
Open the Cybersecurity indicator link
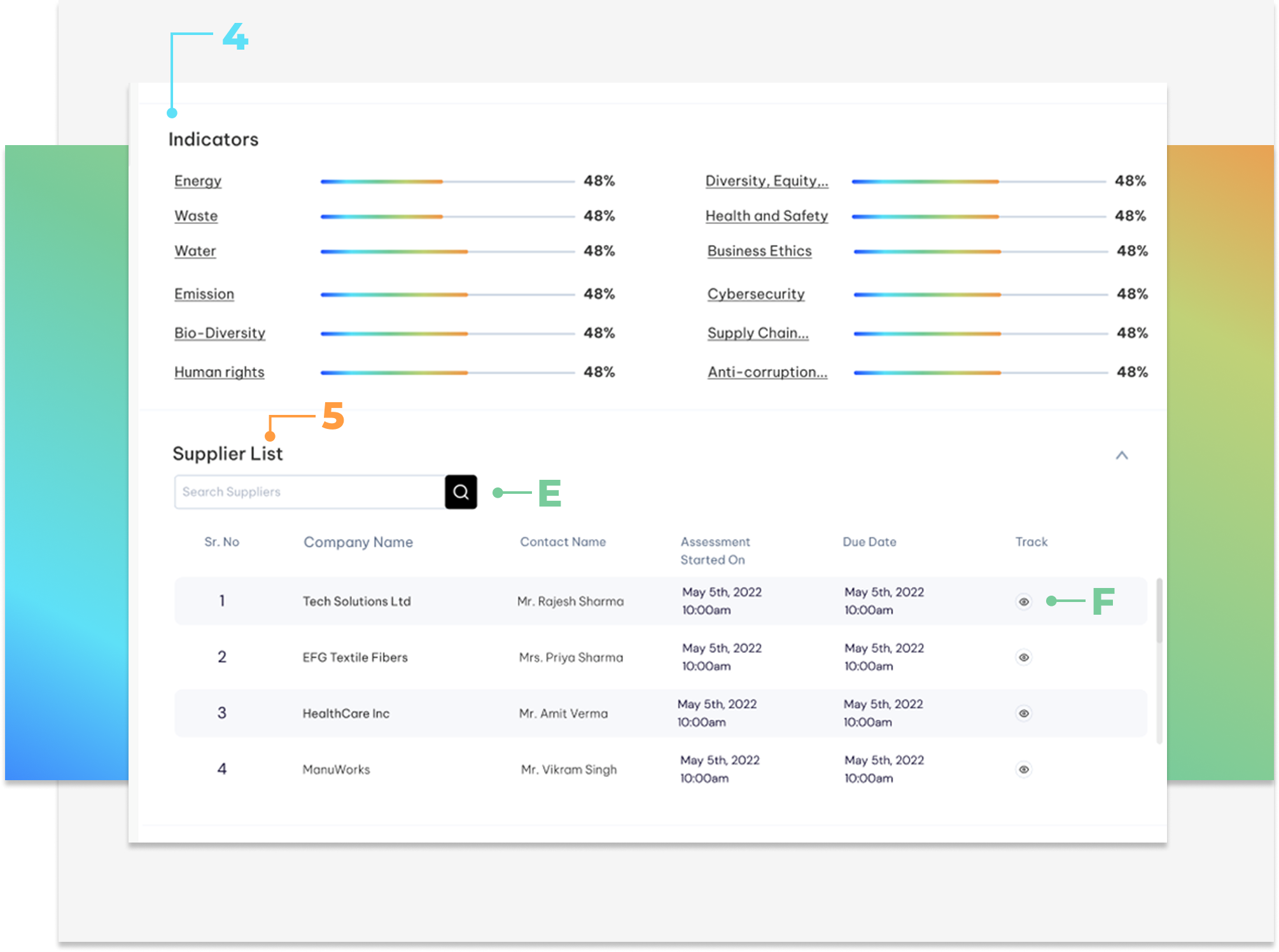click(x=756, y=294)
